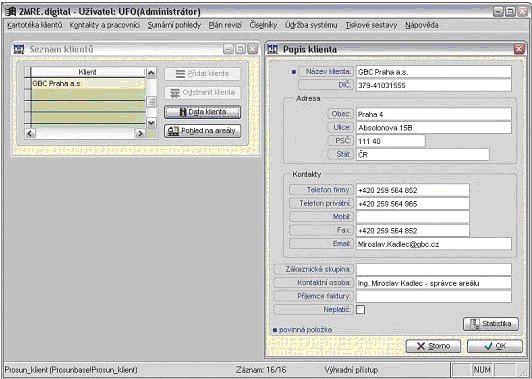Click the Kontaktní osoba field
This screenshot has width=532, height=379.
click(434, 283)
